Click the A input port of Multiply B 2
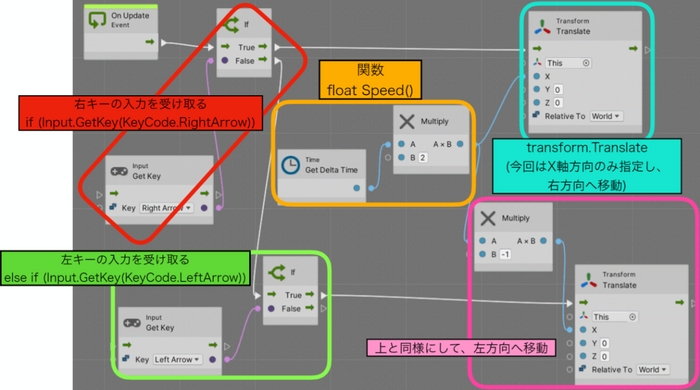Viewport: 700px width, 390px height. (x=401, y=144)
